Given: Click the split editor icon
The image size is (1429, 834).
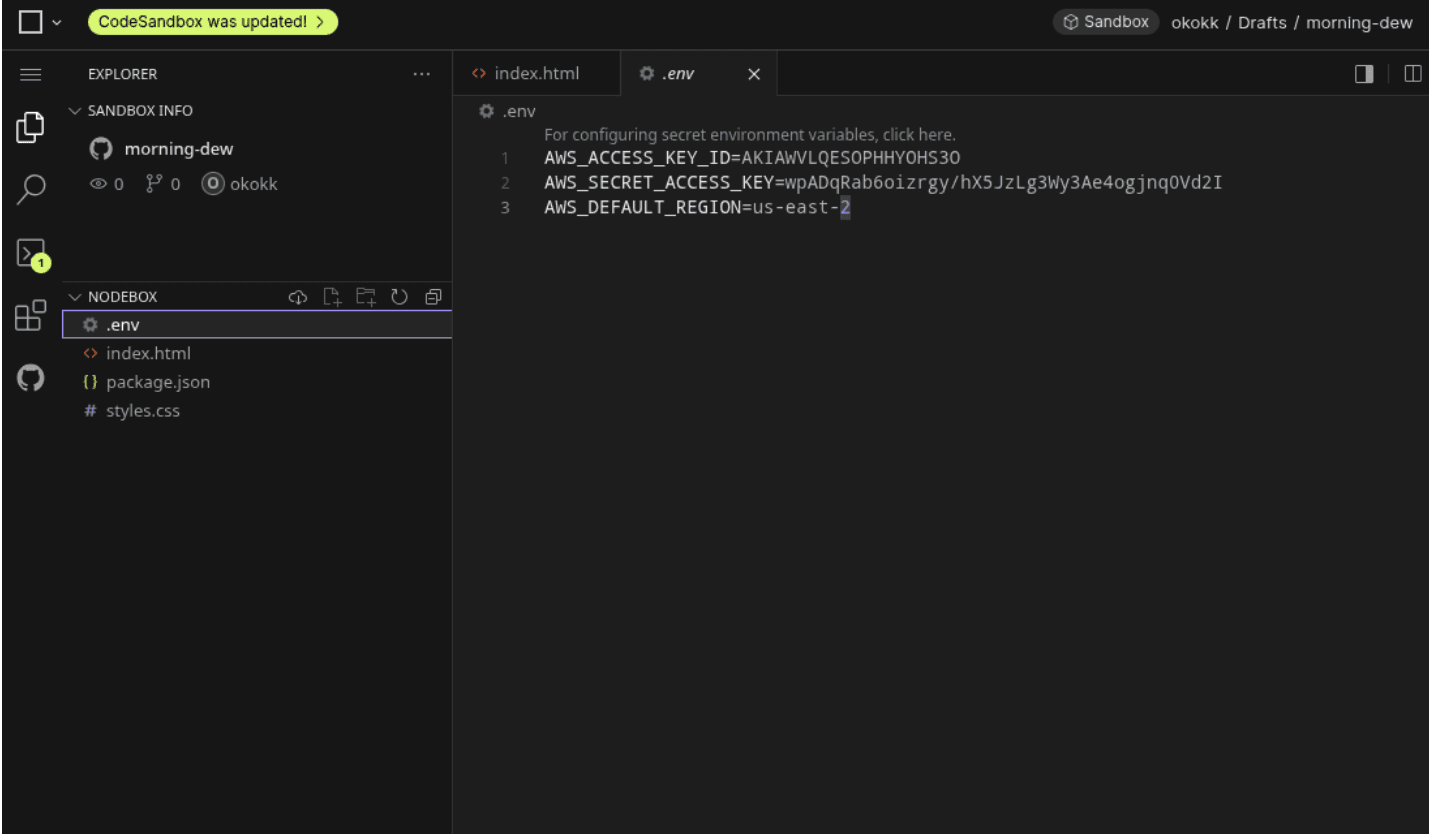Looking at the screenshot, I should (x=1413, y=74).
